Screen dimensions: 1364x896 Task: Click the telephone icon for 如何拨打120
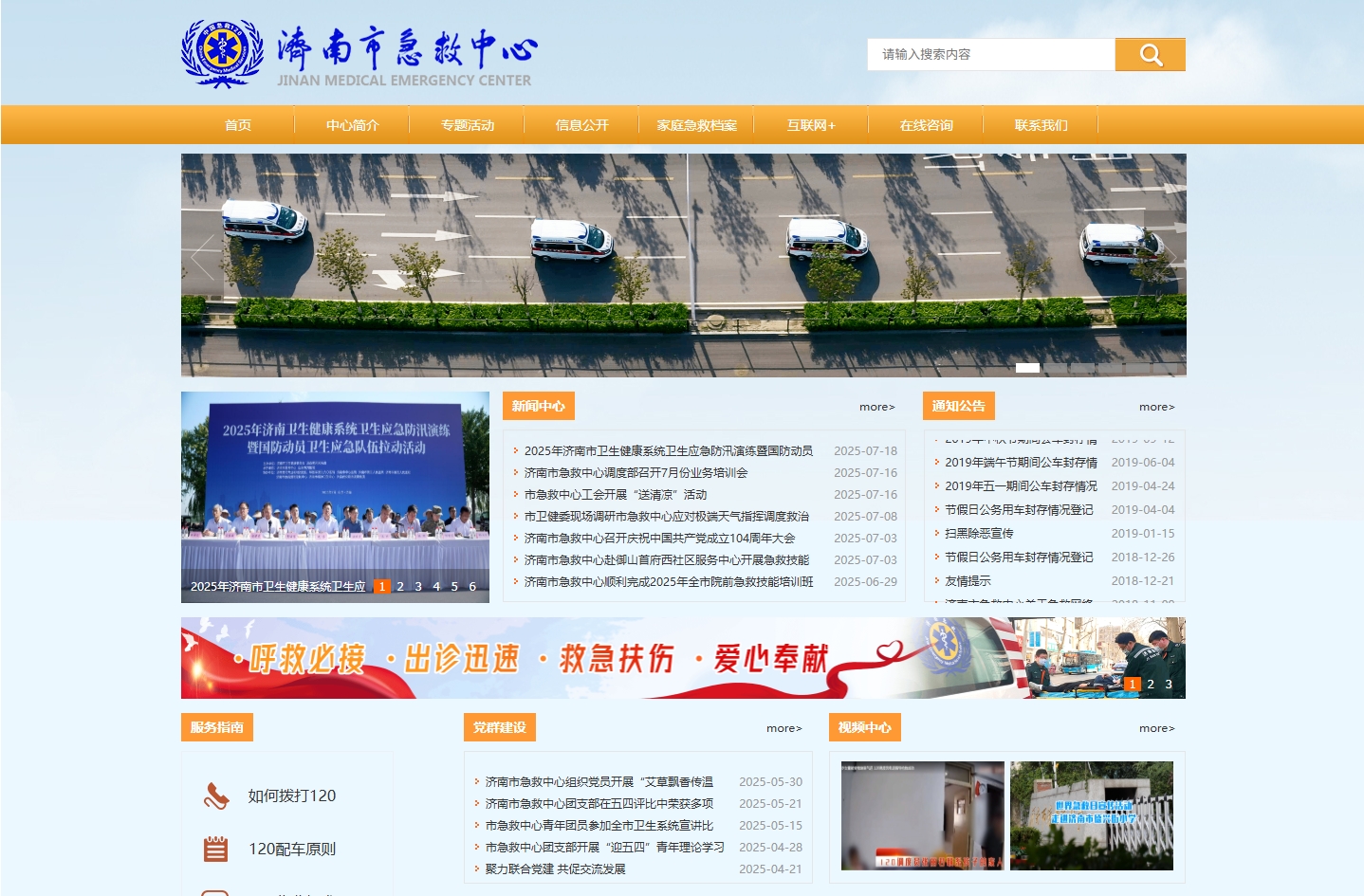tap(216, 796)
